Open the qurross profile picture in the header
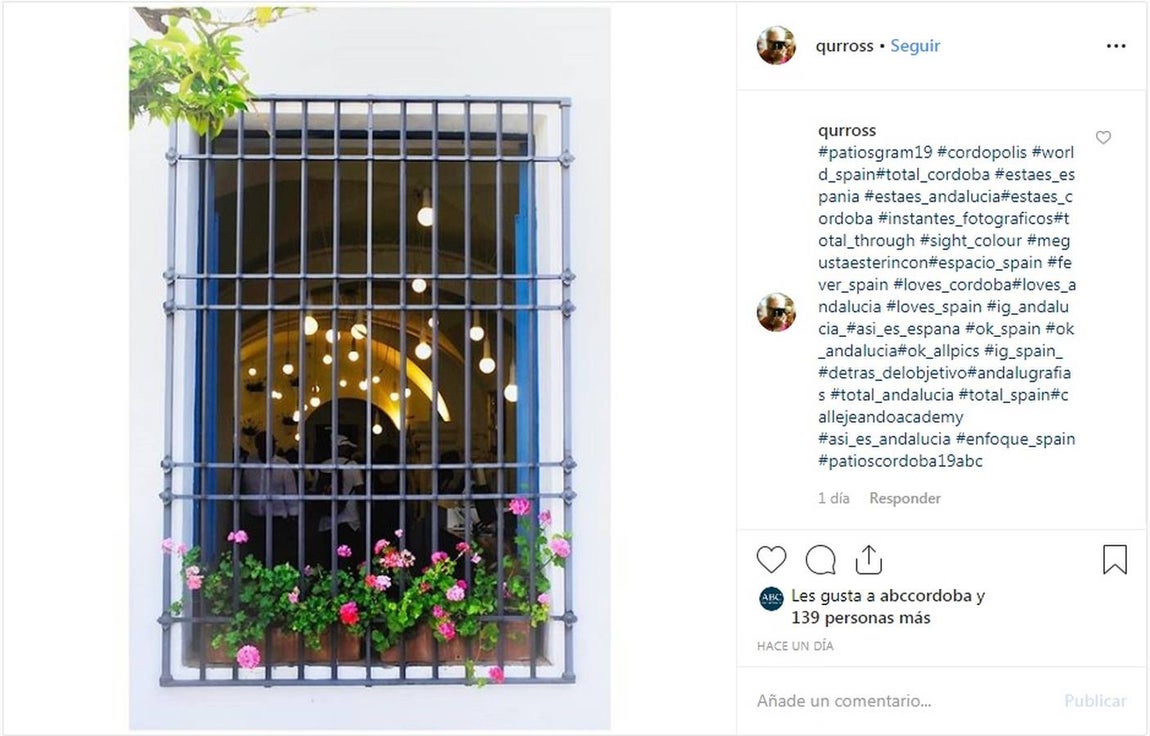 (776, 45)
